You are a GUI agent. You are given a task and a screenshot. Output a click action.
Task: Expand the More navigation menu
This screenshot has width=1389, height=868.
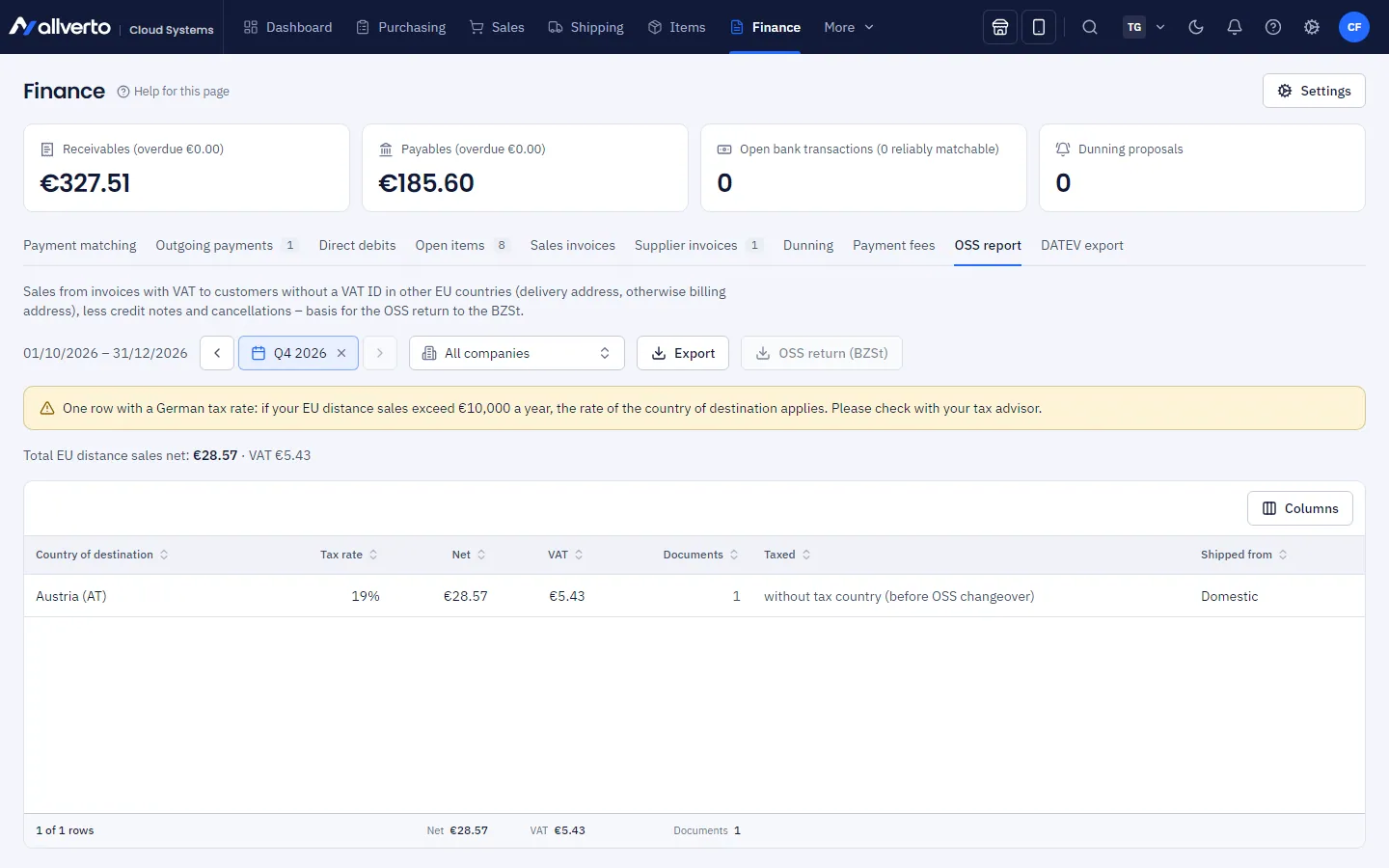(x=849, y=27)
